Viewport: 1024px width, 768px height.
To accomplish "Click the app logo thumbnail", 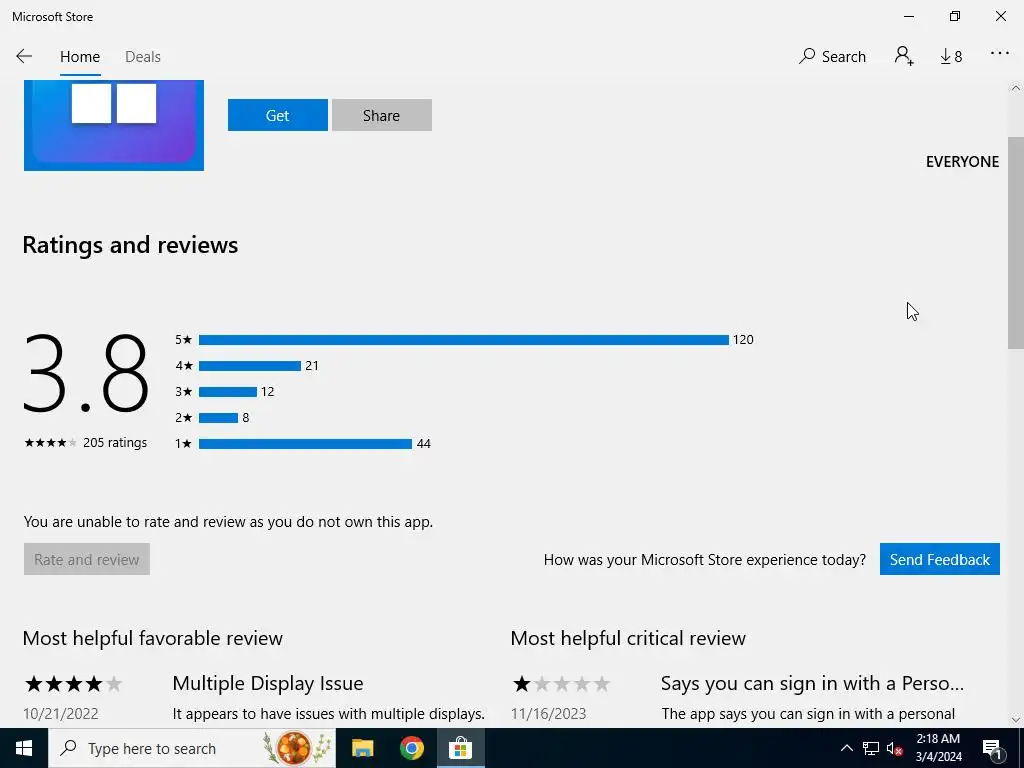I will pos(114,125).
